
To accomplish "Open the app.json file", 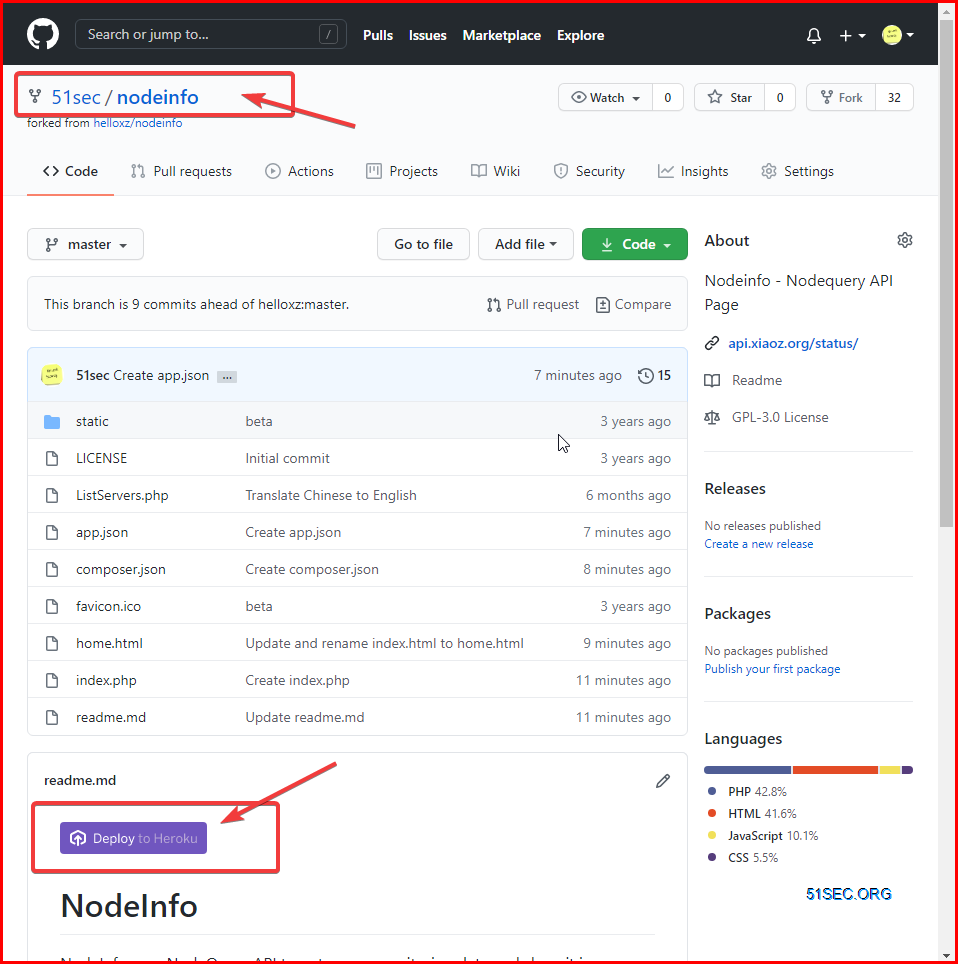I will (102, 532).
